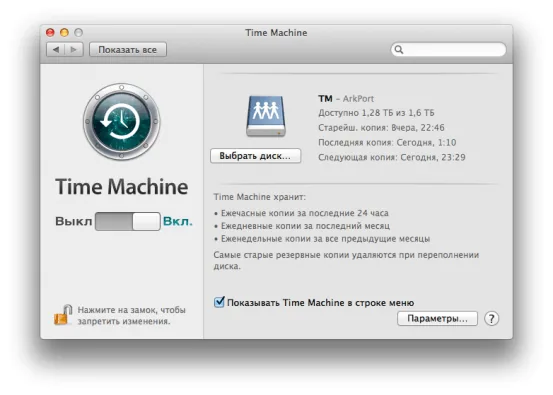
Task: Toggle the Time Machine Выкл/Вкл switch
Action: [128, 221]
